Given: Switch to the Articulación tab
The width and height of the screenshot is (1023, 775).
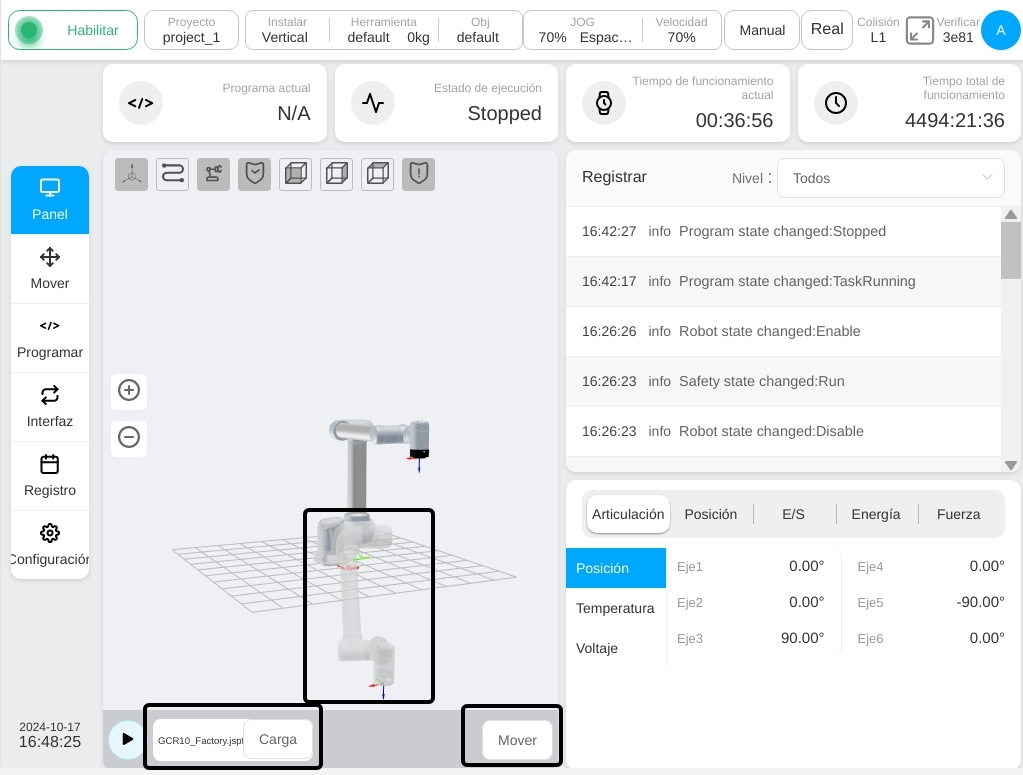Looking at the screenshot, I should click(628, 514).
